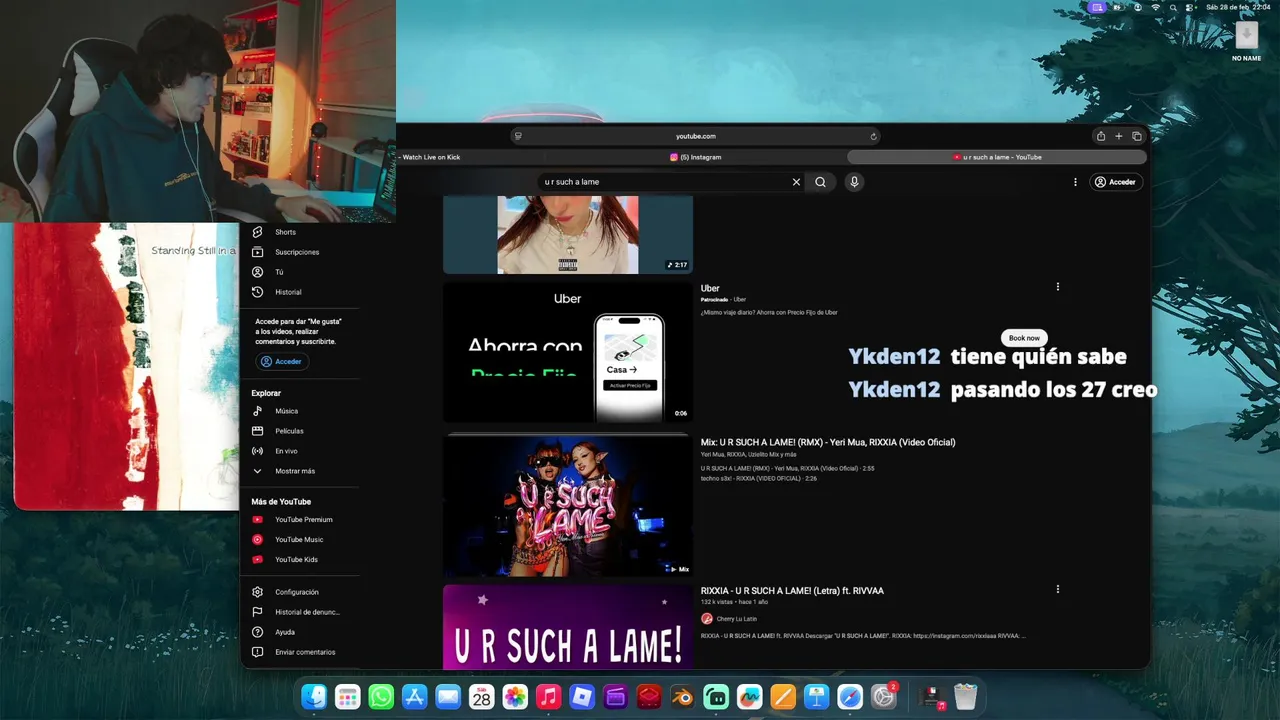Start voice search with microphone
The height and width of the screenshot is (720, 1280).
point(854,182)
